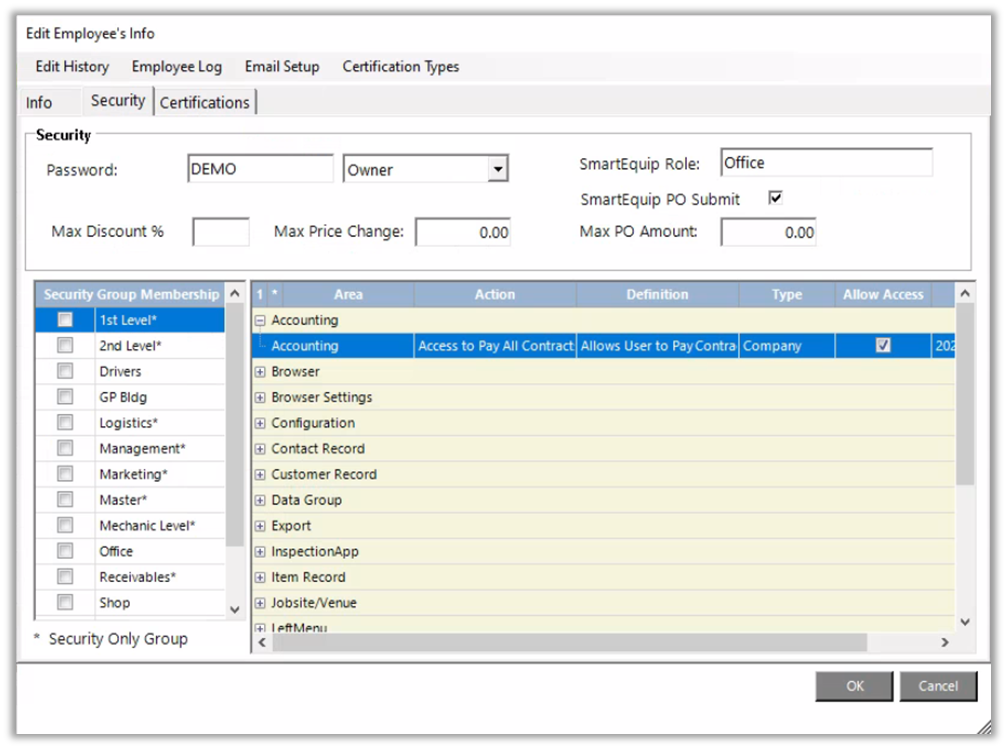Click the Max Discount % field
1007x749 pixels.
coord(220,232)
